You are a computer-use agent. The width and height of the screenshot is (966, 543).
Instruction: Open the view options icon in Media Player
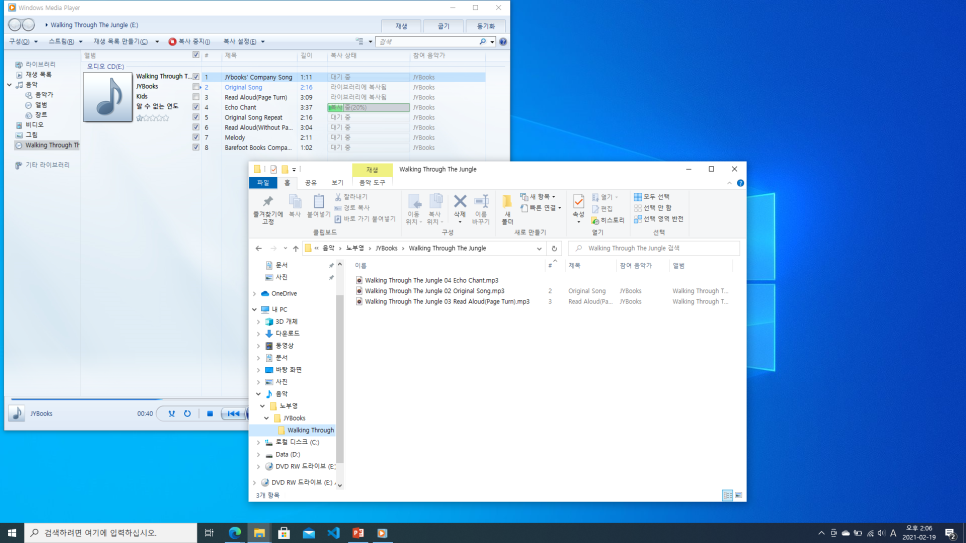(x=360, y=41)
